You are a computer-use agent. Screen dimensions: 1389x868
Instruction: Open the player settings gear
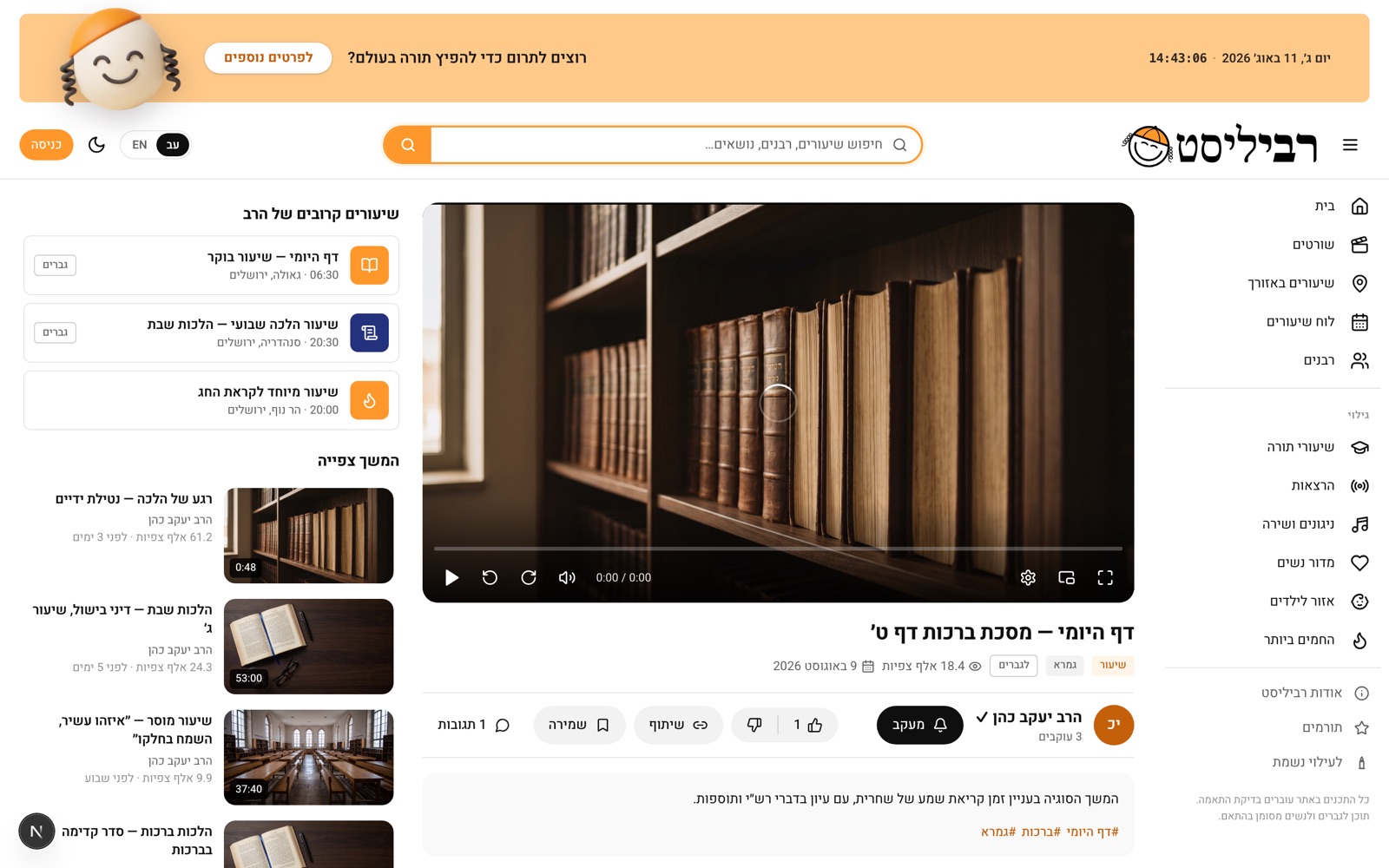click(x=1028, y=577)
